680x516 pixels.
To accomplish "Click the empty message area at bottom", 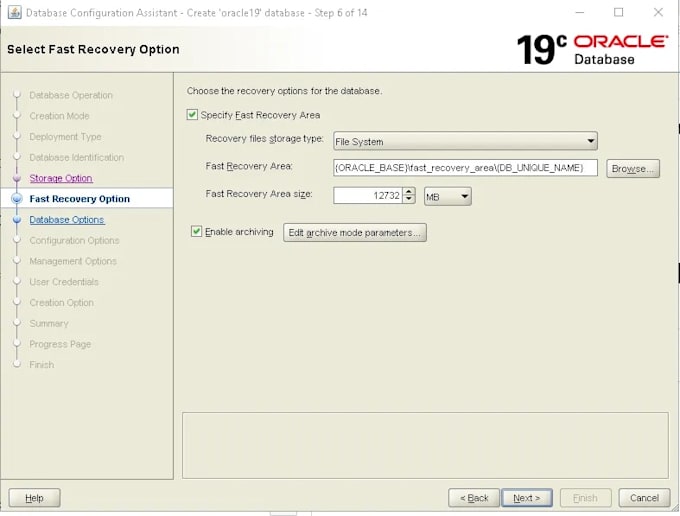I will (x=425, y=445).
